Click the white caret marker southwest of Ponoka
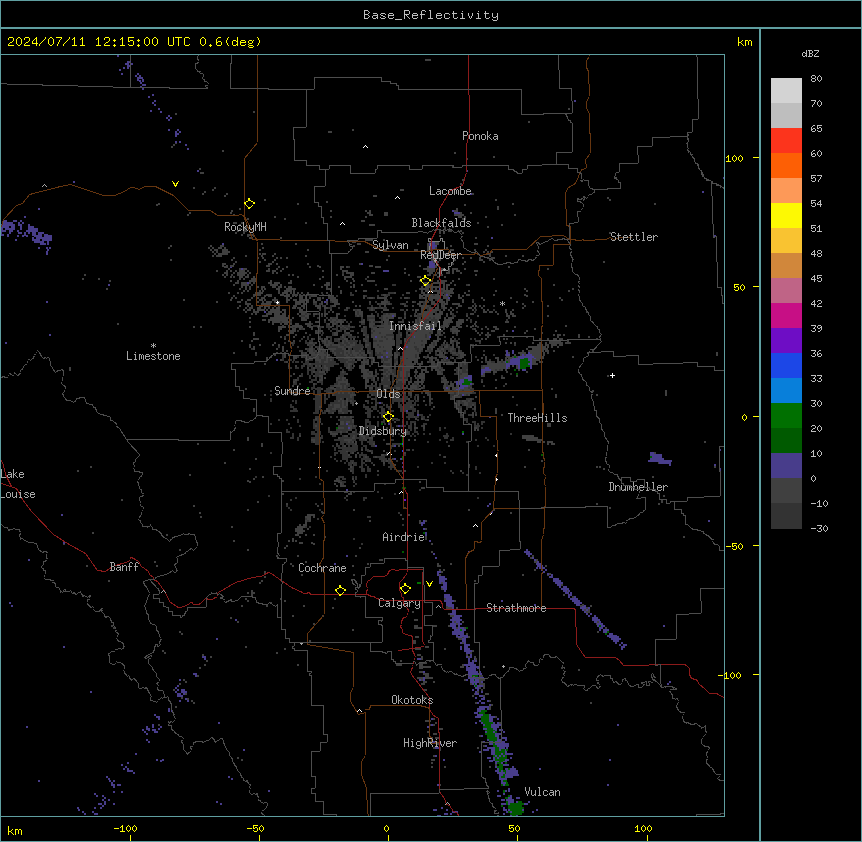862x842 pixels. [x=366, y=147]
